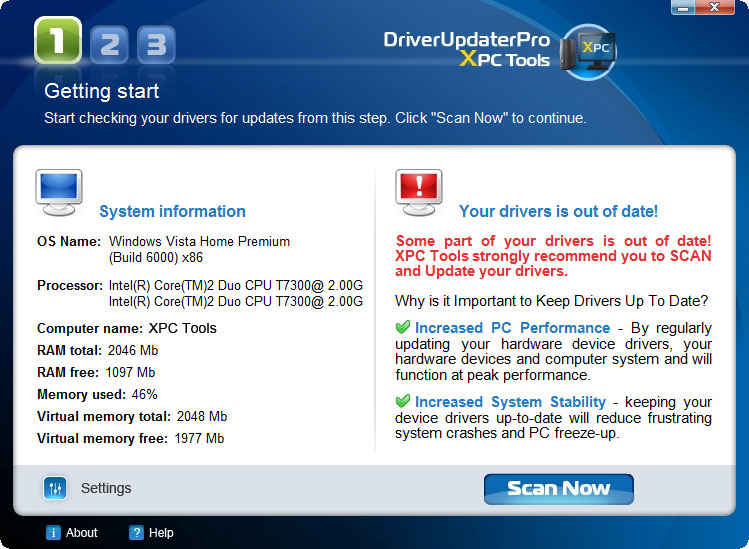Image resolution: width=749 pixels, height=549 pixels.
Task: Start scanning with the Scan Now button
Action: 558,489
